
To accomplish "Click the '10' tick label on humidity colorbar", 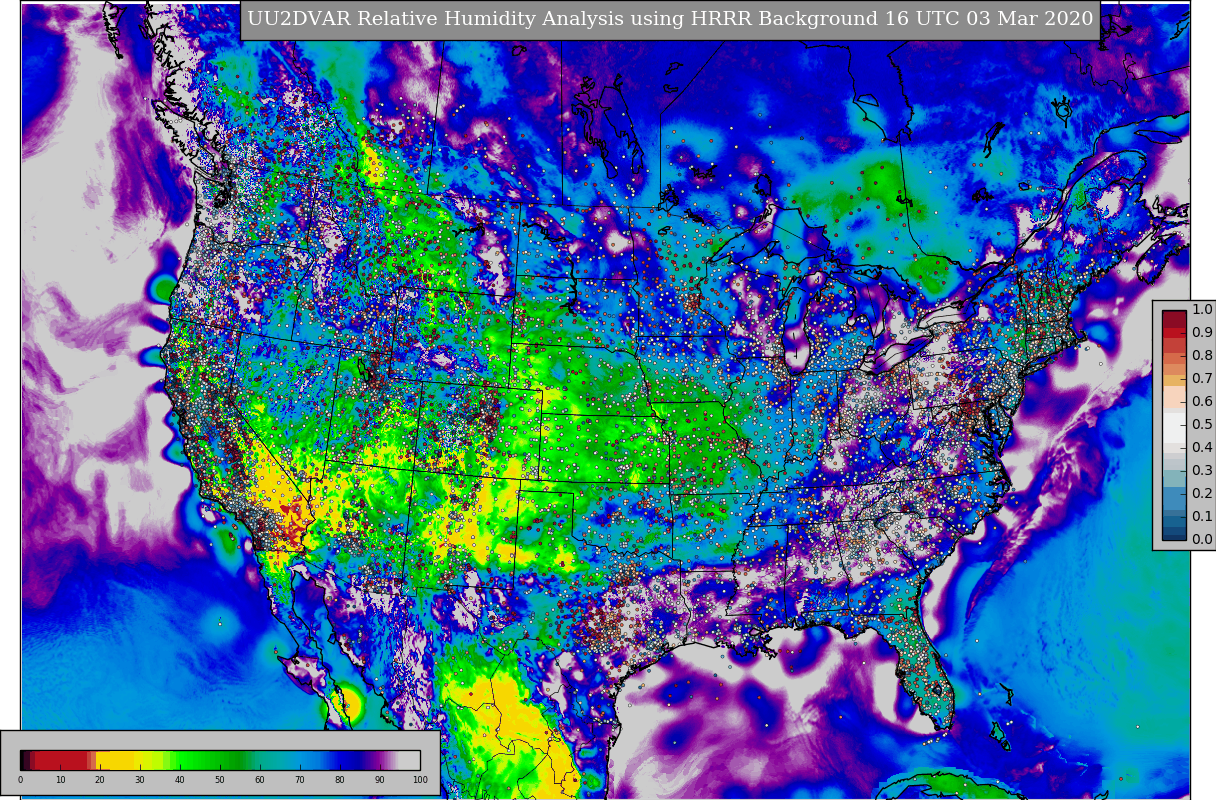I will click(60, 779).
